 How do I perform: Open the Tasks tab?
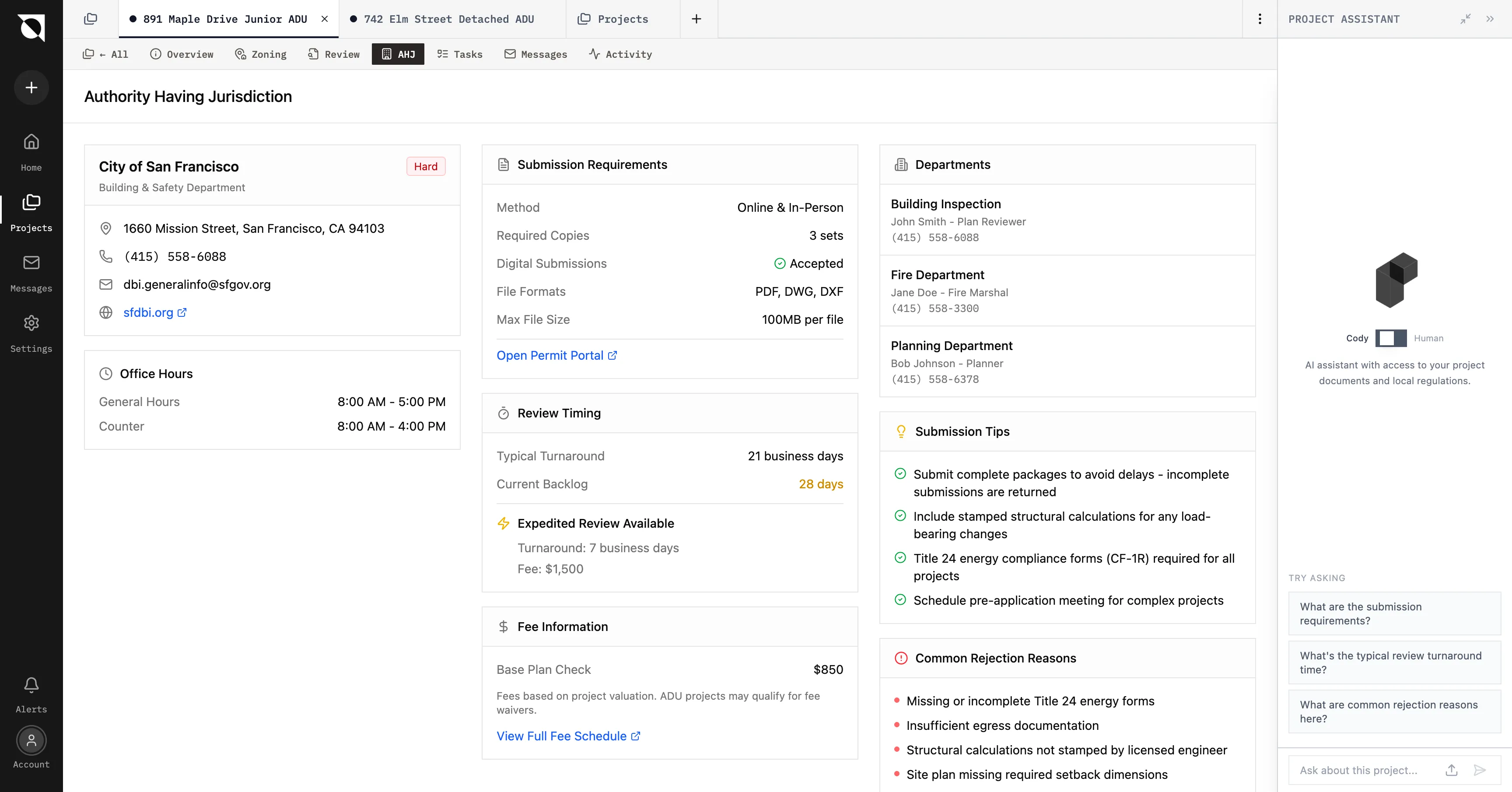pos(459,54)
